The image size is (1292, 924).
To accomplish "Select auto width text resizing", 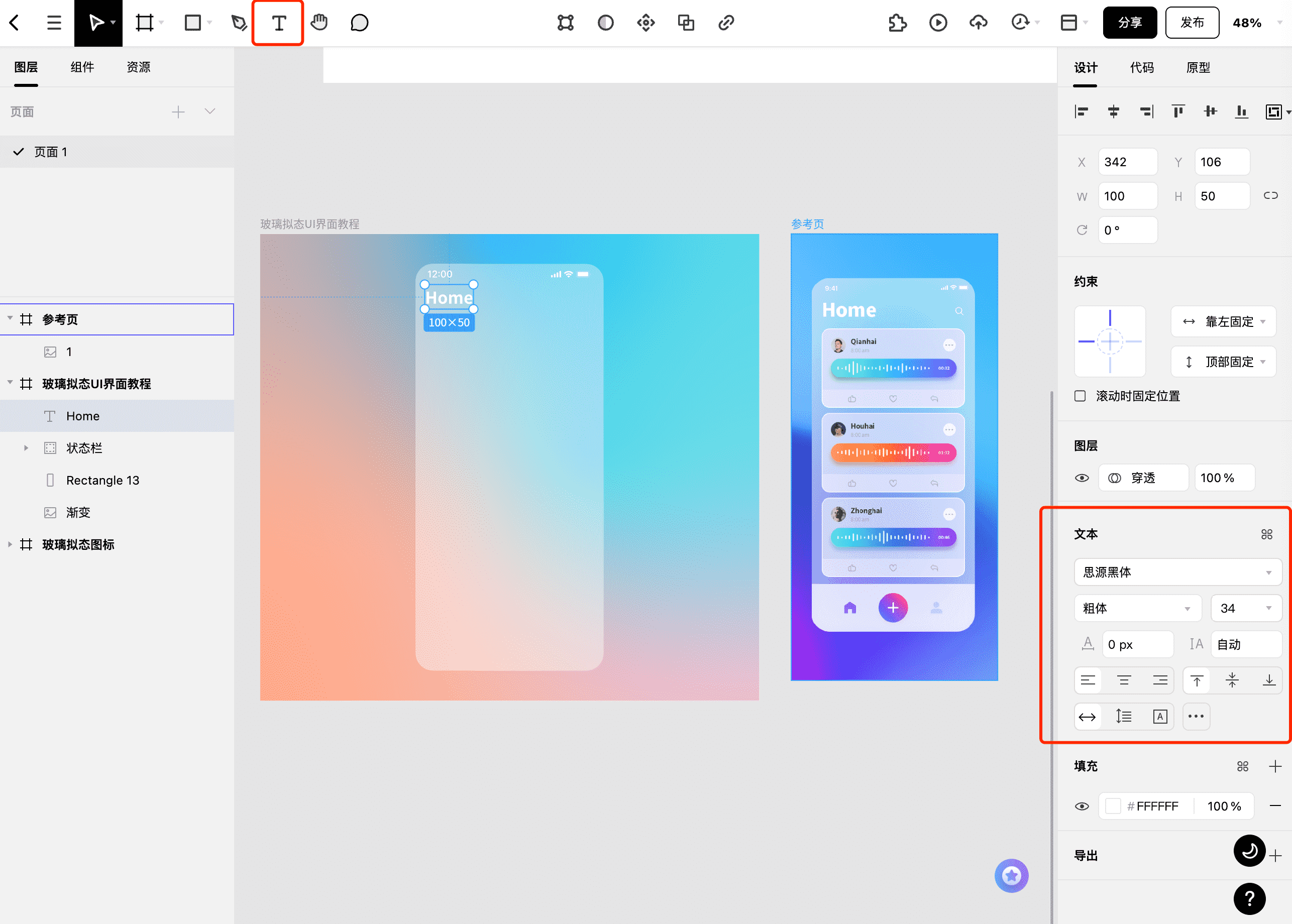I will 1087,717.
